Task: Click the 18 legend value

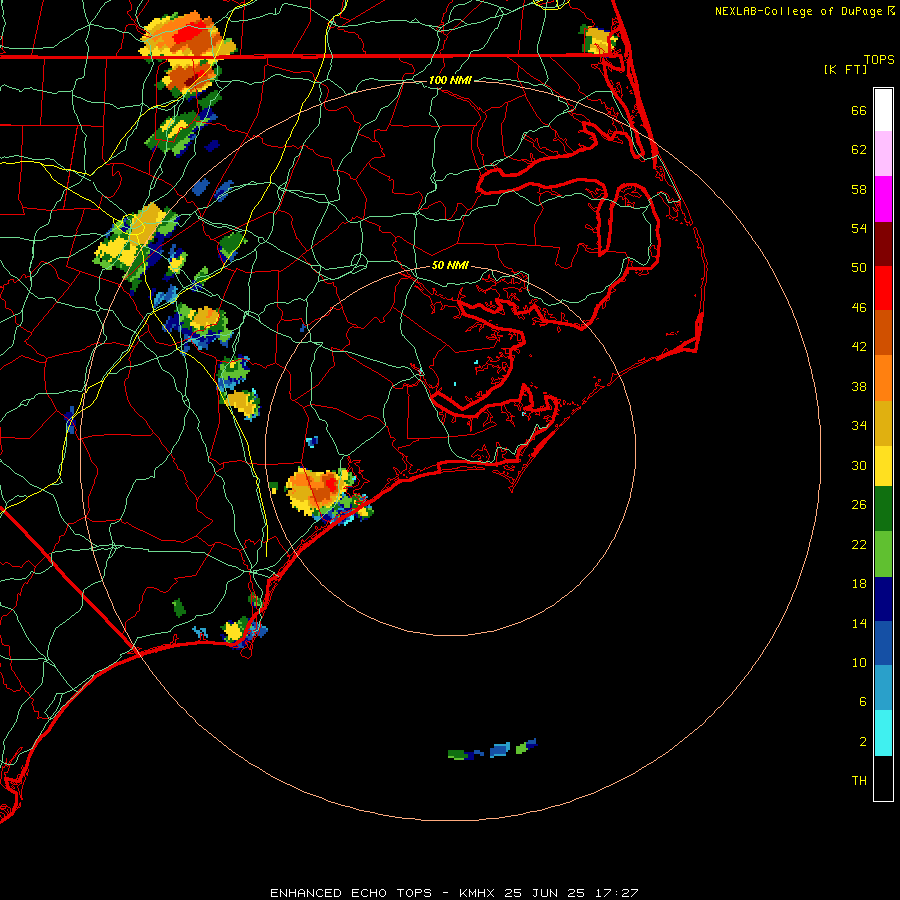Action: click(859, 583)
